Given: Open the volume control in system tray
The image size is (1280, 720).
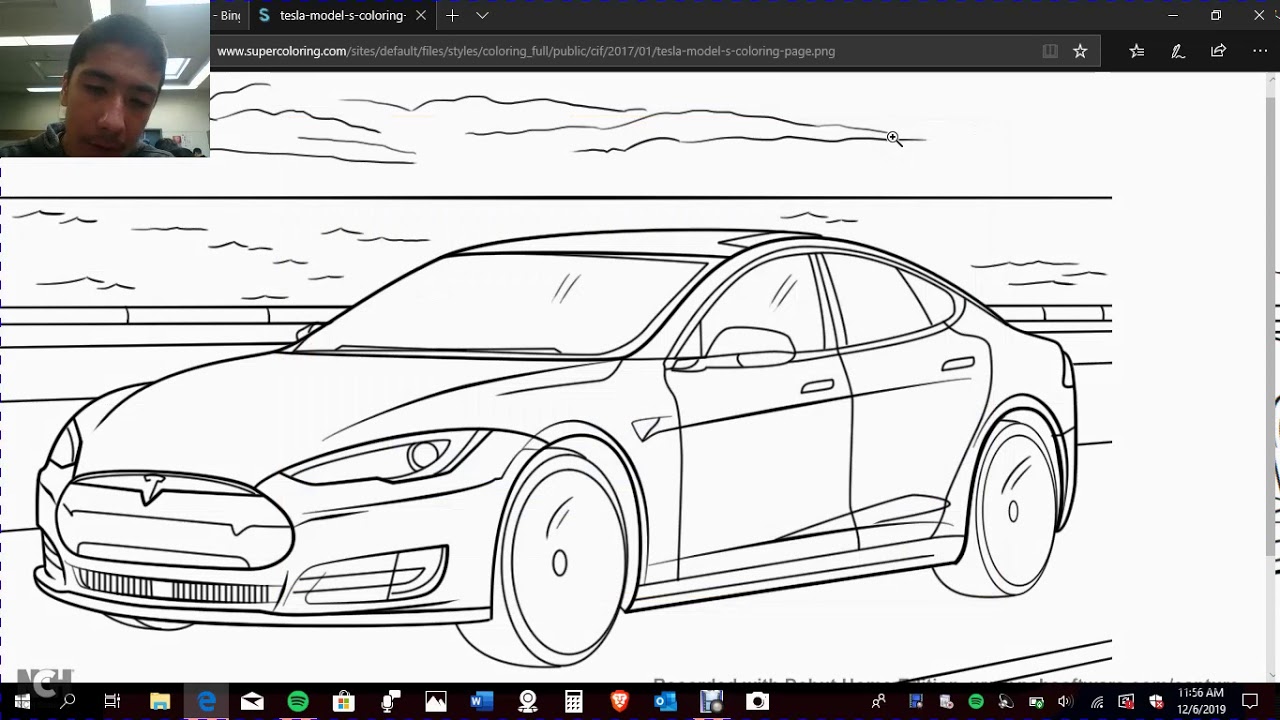Looking at the screenshot, I should click(x=1066, y=702).
